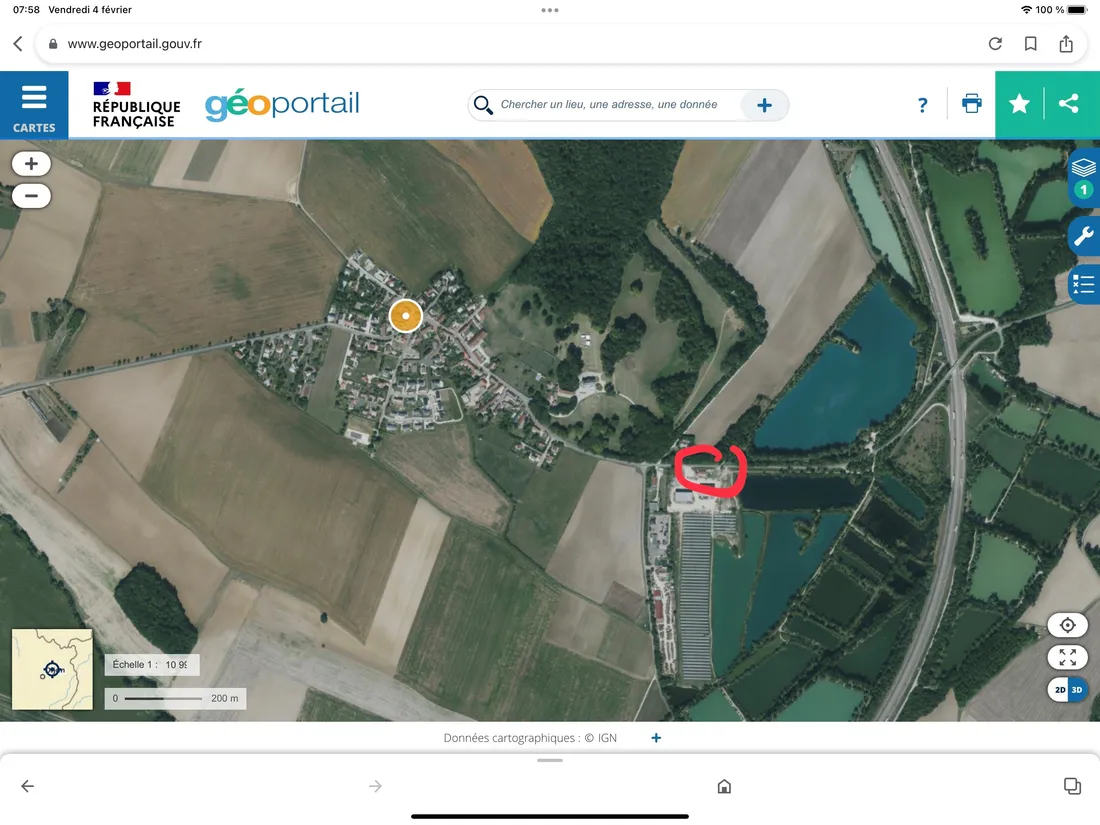Select 2D map mode
The image size is (1100, 825).
pyautogui.click(x=1058, y=689)
